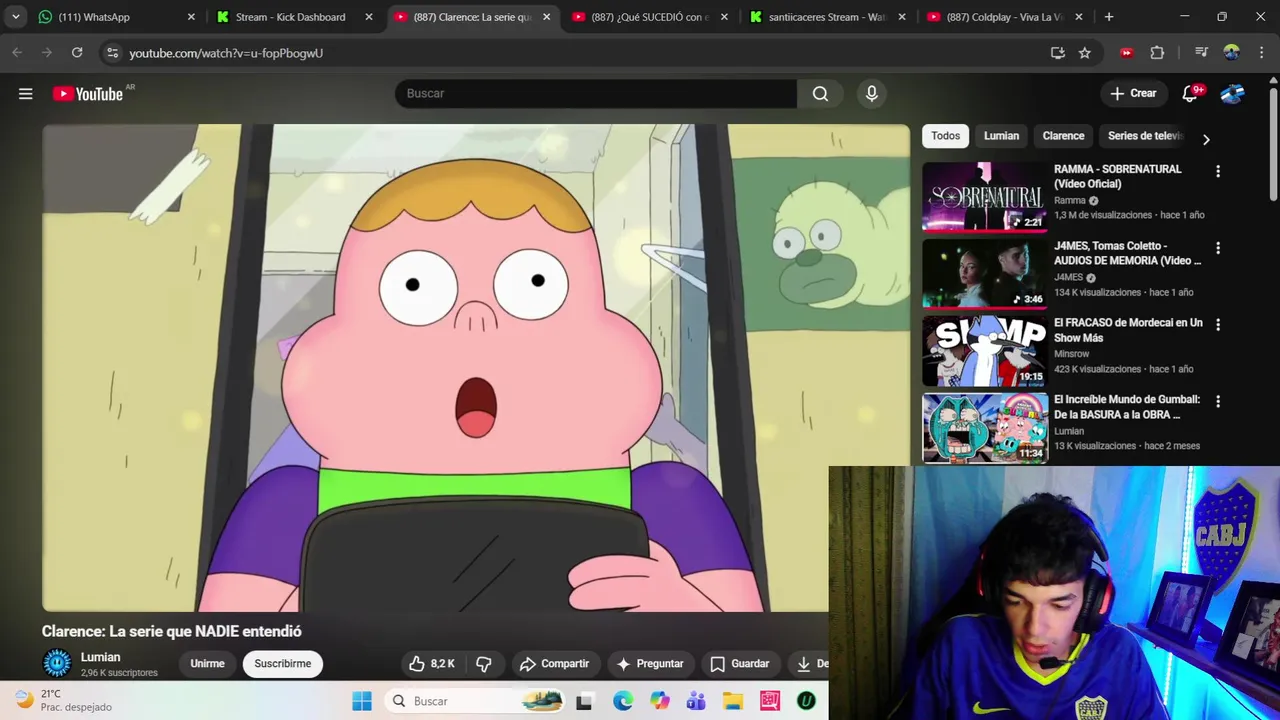
Task: Click the Crear button
Action: tap(1133, 93)
